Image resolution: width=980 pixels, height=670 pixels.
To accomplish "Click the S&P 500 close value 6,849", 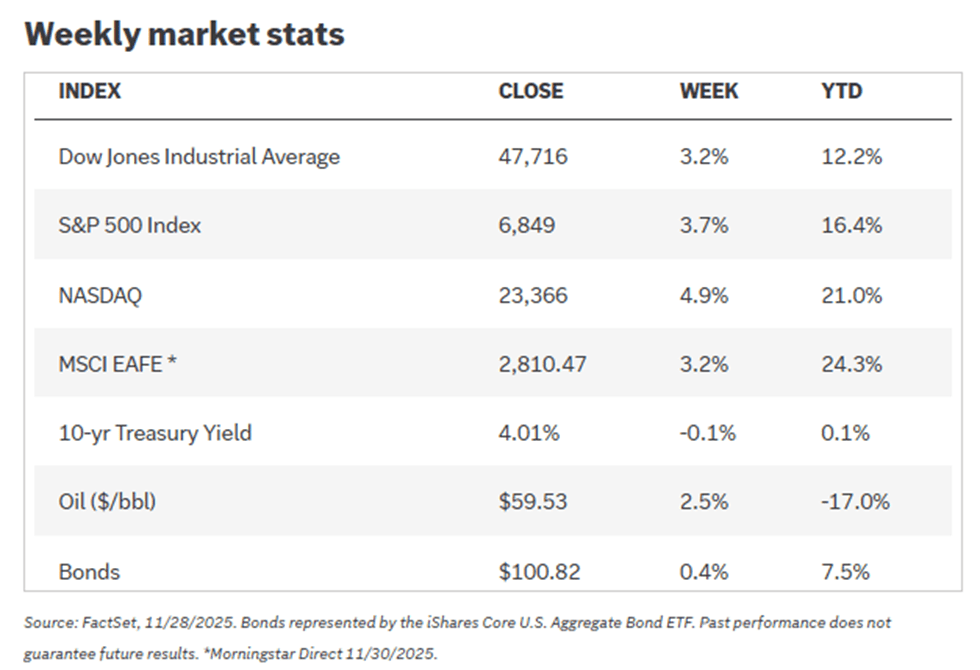I will [526, 226].
